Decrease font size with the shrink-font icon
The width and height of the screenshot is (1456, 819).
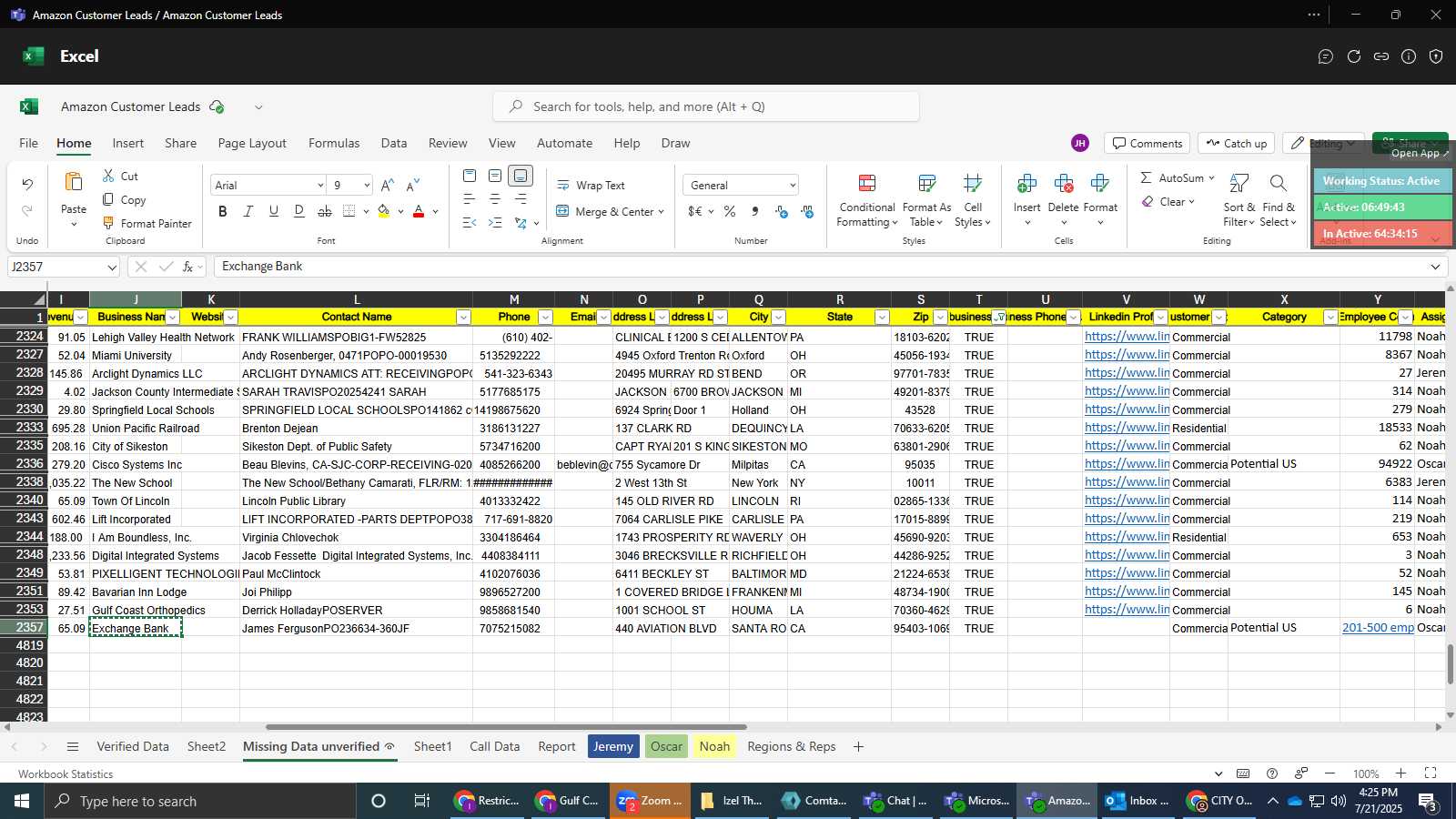click(x=413, y=185)
